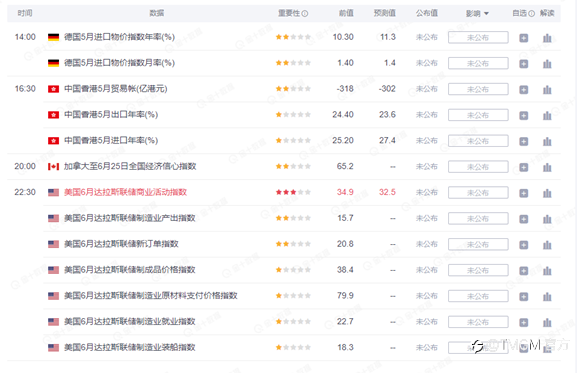Screen dimensions: 577x373
Task: Click previous value -318
Action: point(345,89)
